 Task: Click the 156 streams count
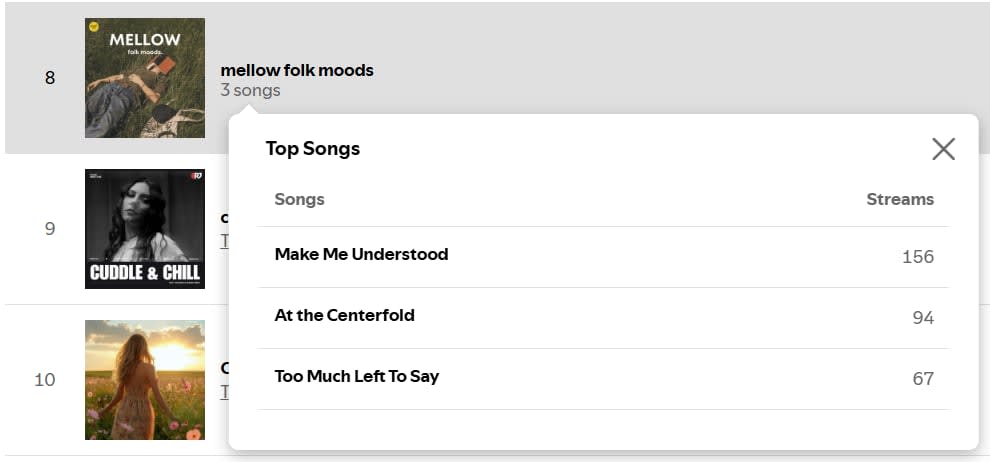[x=917, y=257]
